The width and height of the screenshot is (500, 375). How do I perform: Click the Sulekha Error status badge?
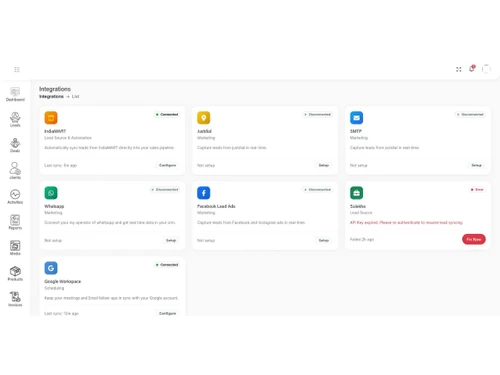(x=477, y=190)
